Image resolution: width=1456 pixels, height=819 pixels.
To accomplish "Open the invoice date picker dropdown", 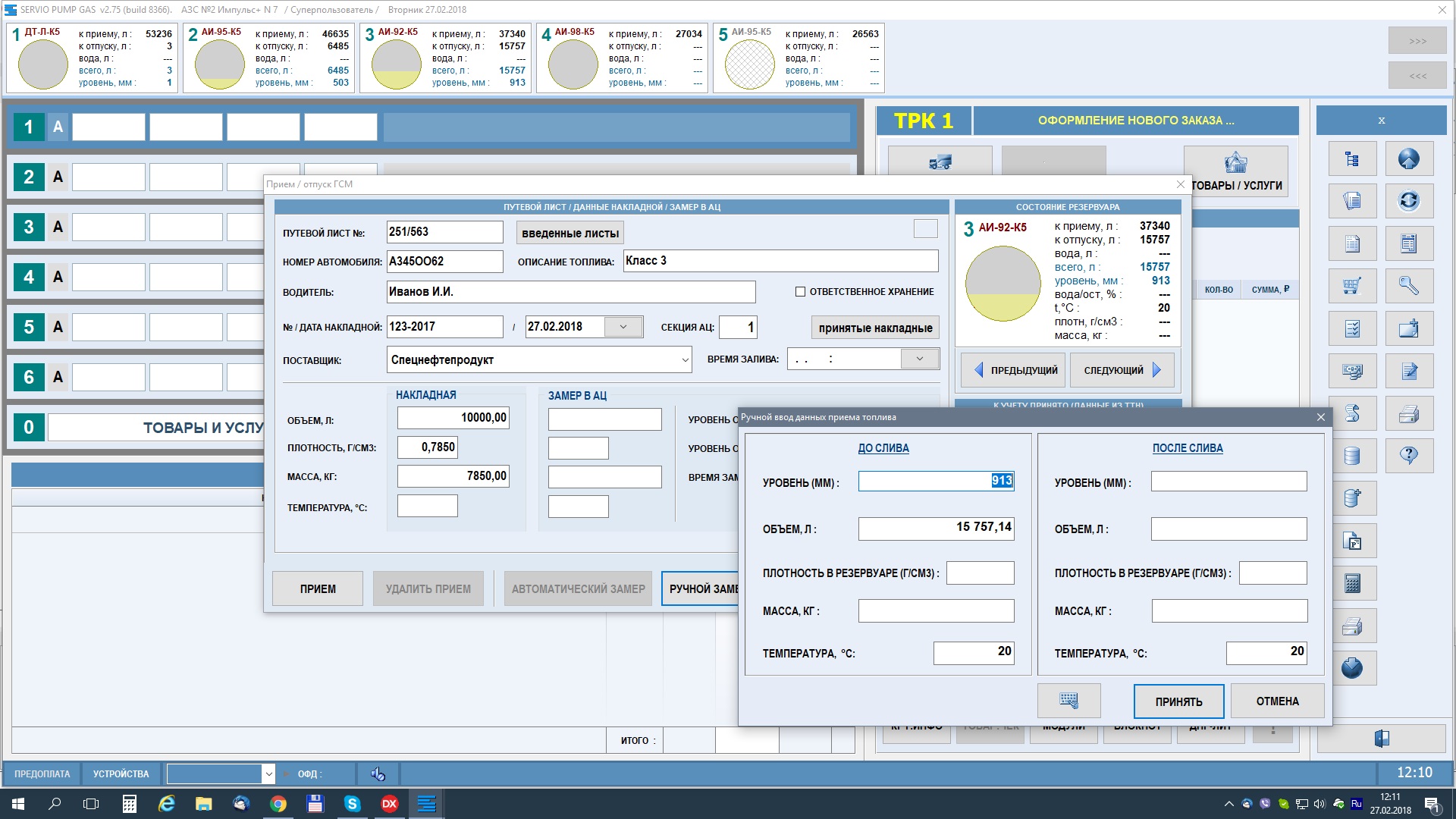I will coord(623,327).
